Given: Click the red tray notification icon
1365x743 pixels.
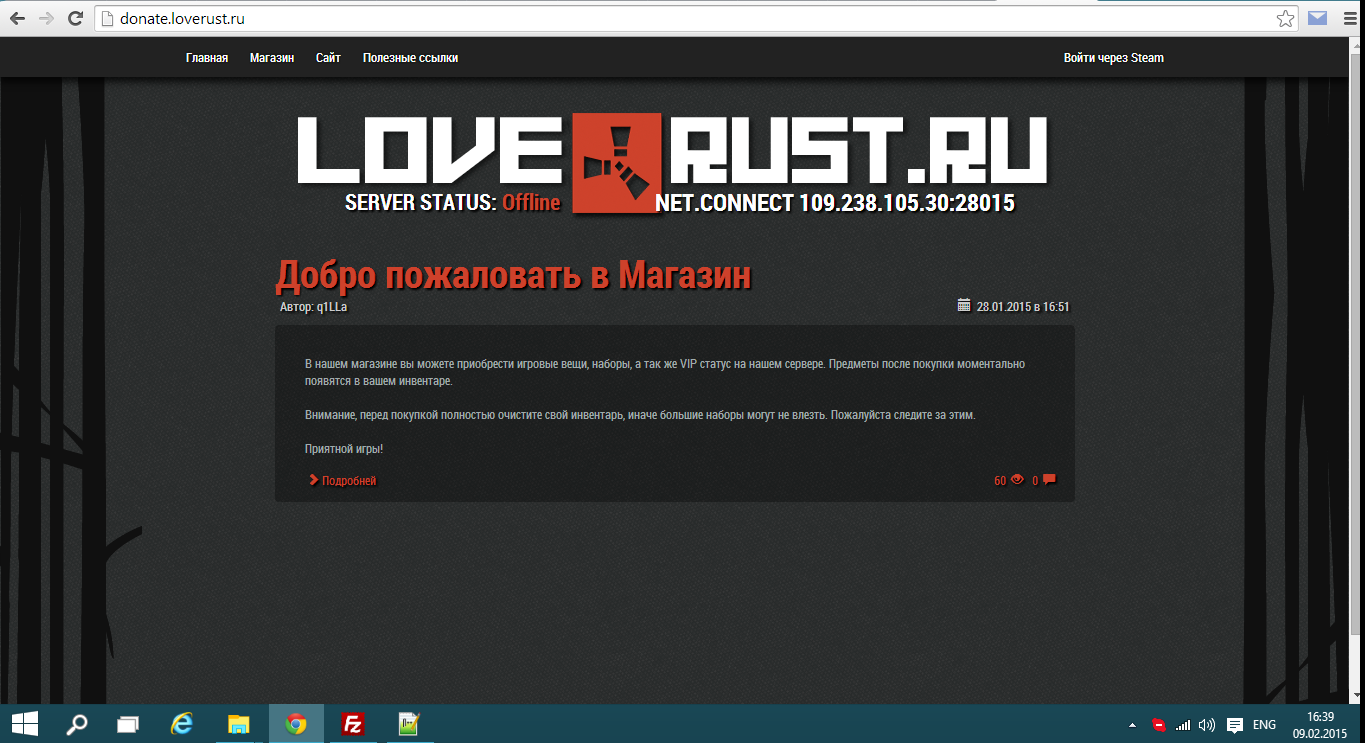Looking at the screenshot, I should click(x=1159, y=724).
